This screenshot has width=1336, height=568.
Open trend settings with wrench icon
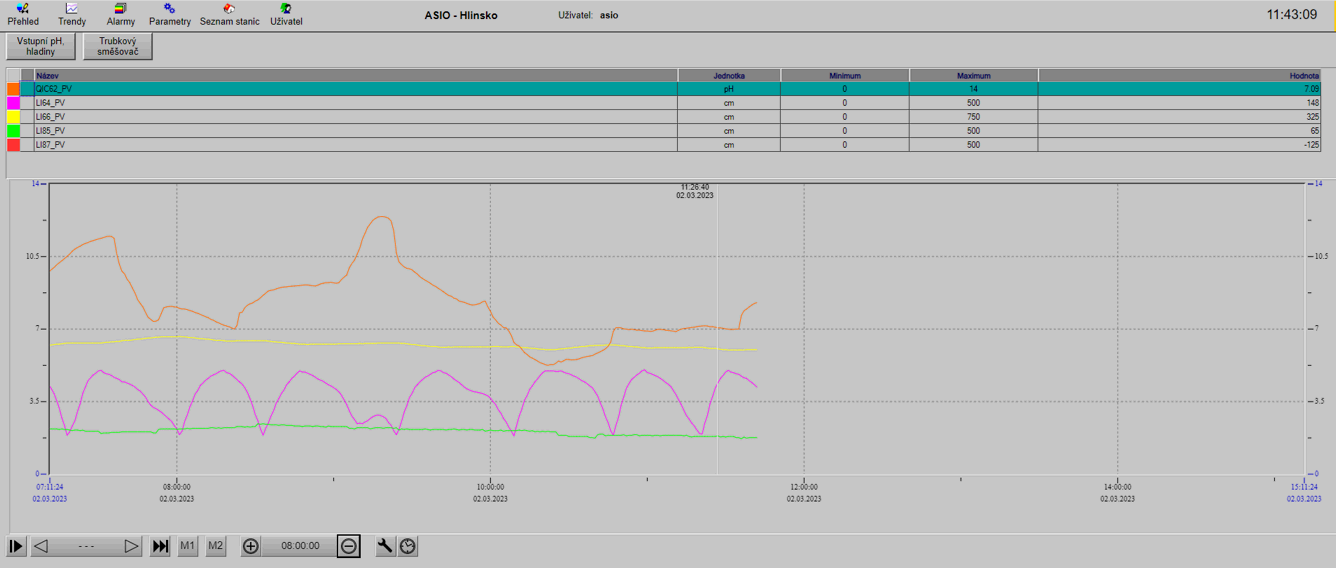pyautogui.click(x=385, y=546)
